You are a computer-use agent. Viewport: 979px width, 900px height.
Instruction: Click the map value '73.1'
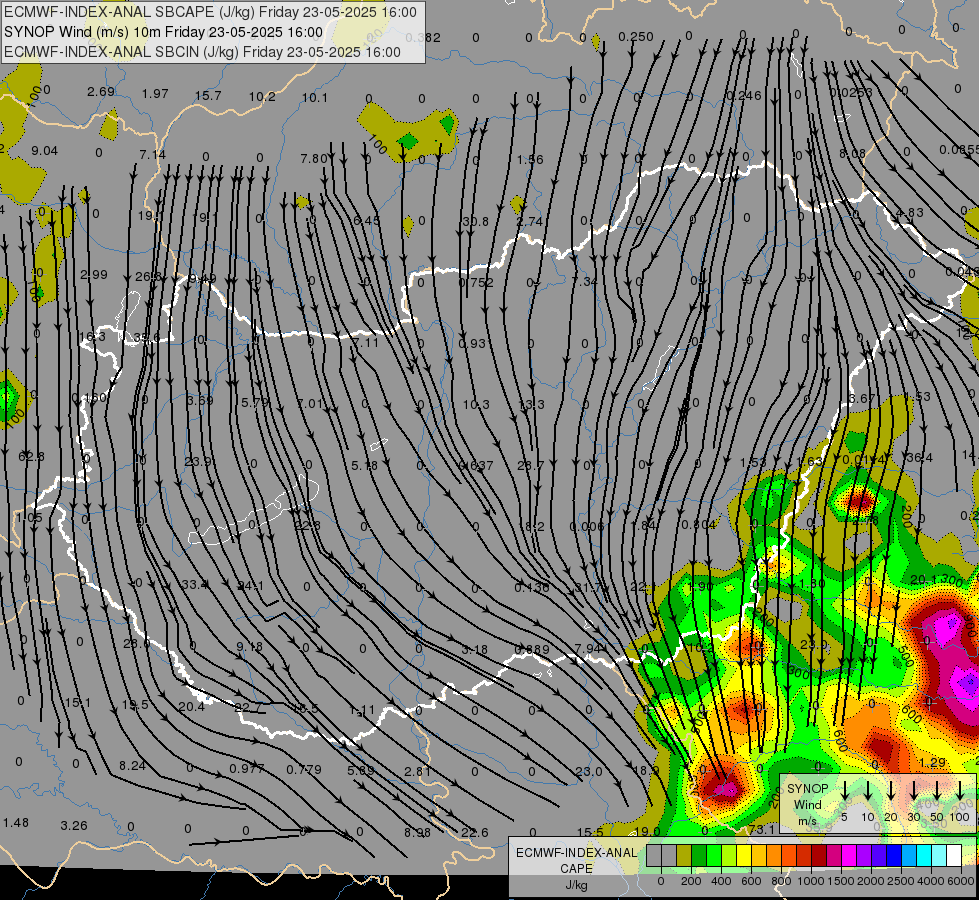[x=762, y=829]
